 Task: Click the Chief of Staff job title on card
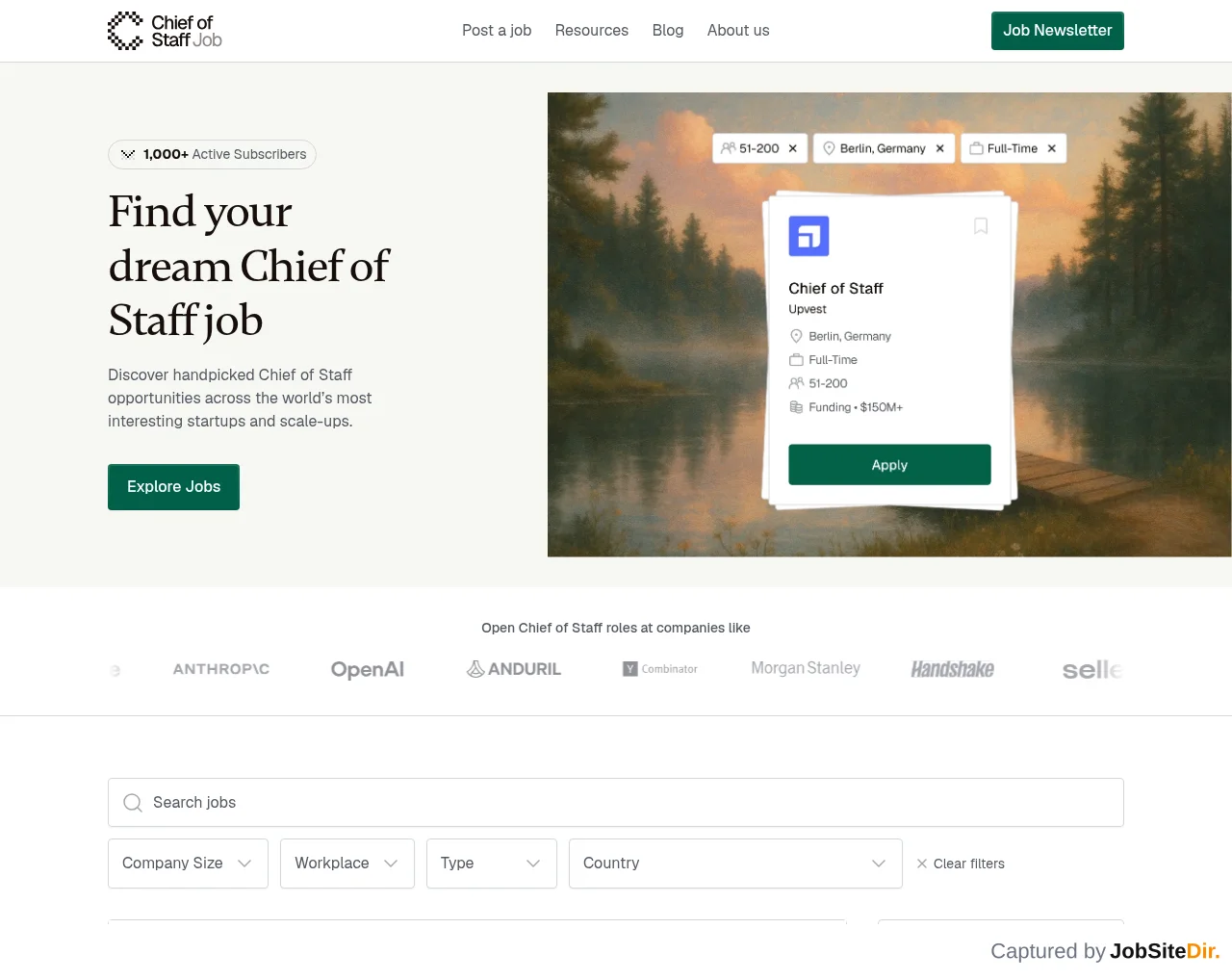pos(835,288)
